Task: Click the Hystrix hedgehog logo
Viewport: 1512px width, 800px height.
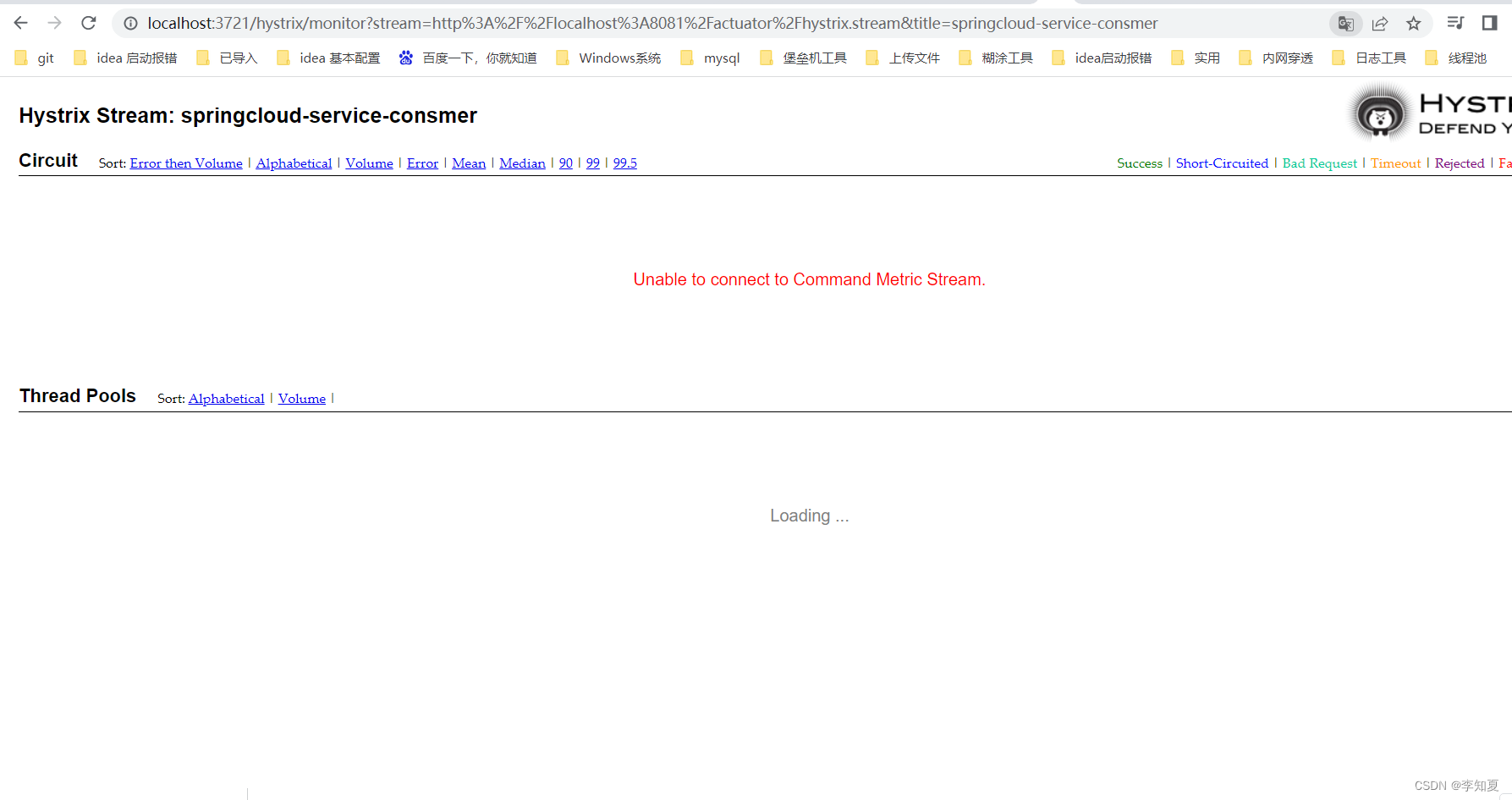Action: pos(1380,113)
